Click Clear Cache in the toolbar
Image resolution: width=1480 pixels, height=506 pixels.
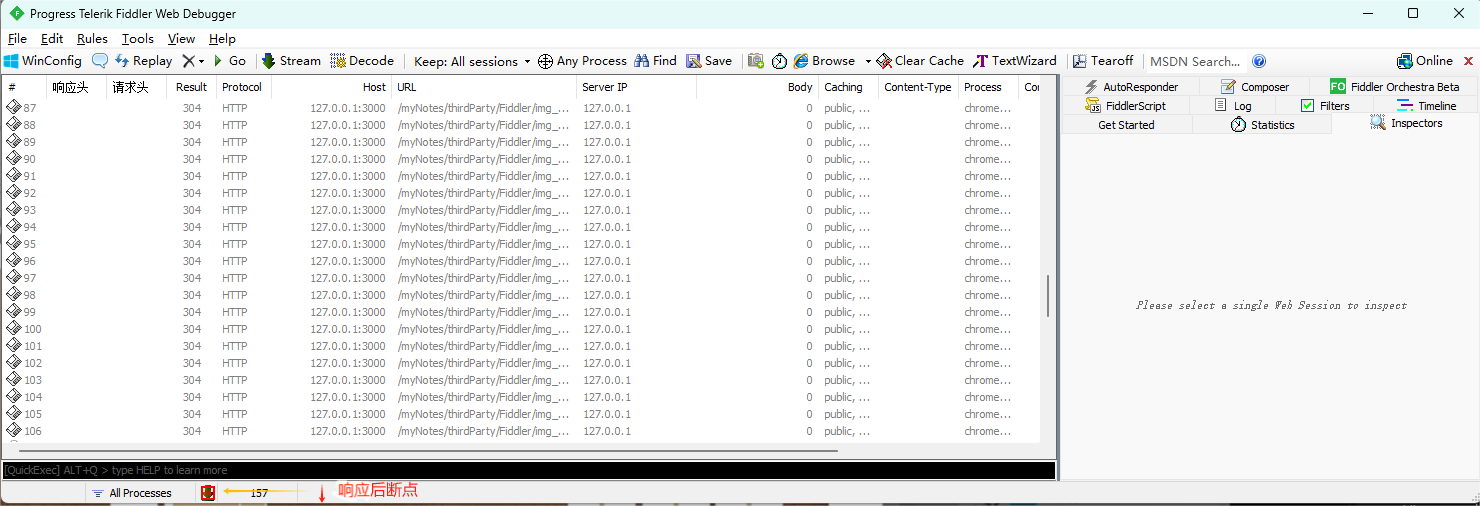pyautogui.click(x=920, y=61)
